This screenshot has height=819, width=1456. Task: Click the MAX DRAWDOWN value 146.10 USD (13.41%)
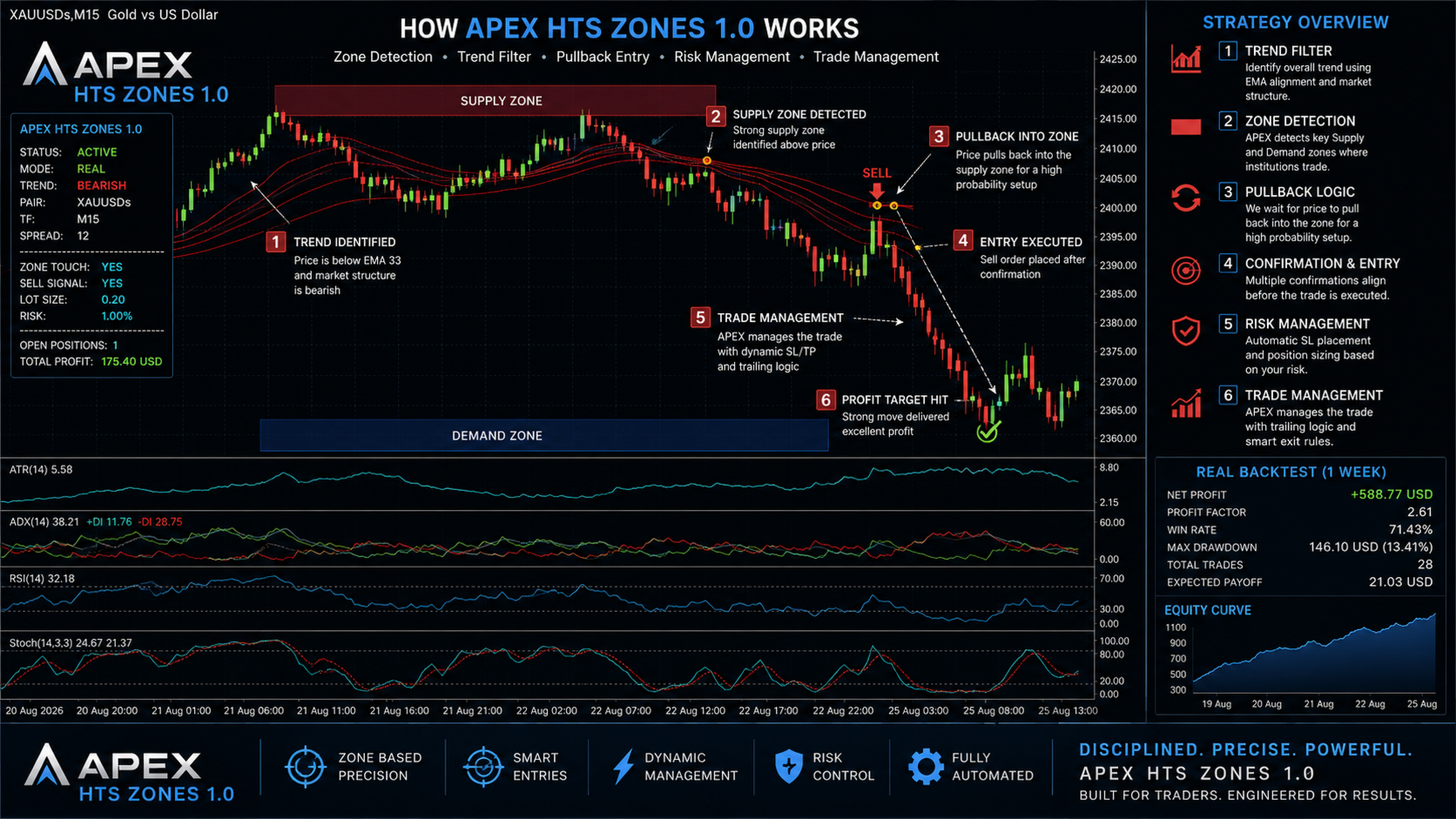pos(1371,547)
